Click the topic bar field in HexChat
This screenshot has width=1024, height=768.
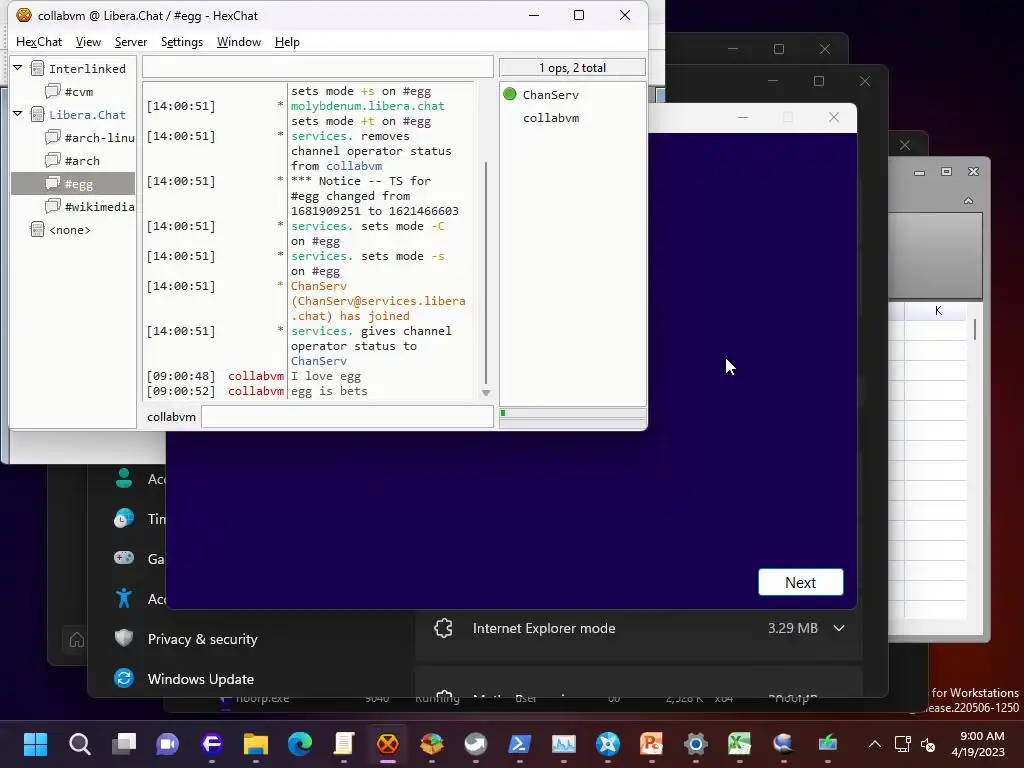coord(317,67)
